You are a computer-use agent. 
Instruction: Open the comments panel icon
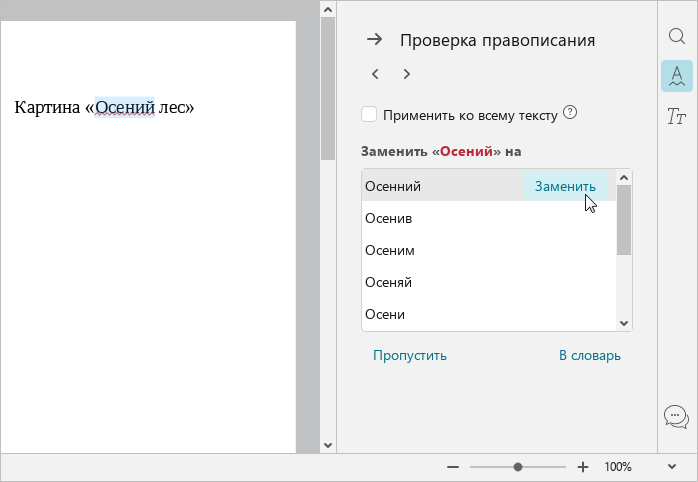pos(677,417)
